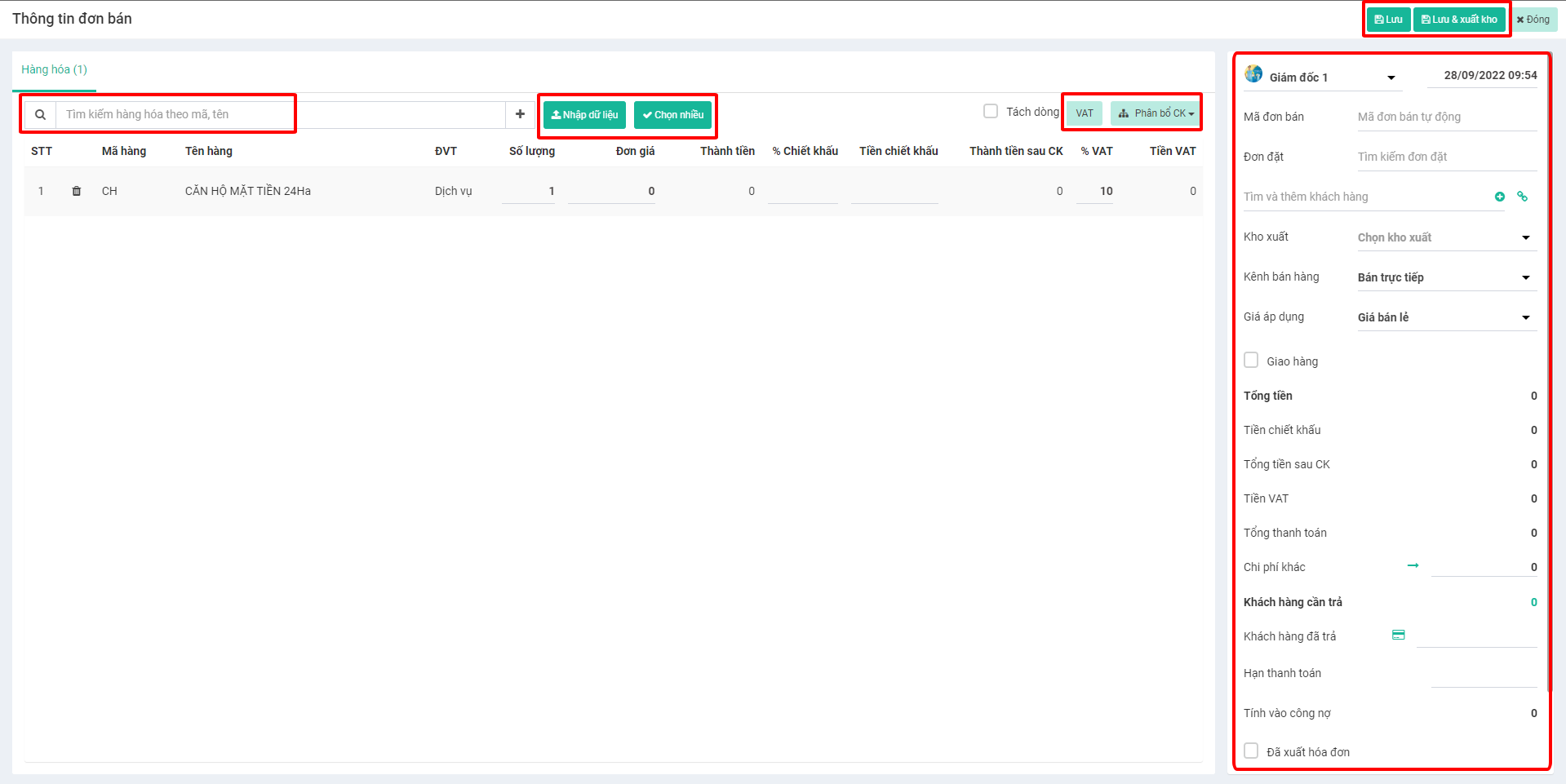
Task: Switch to the Hàng hóa (1) tab
Action: [x=54, y=70]
